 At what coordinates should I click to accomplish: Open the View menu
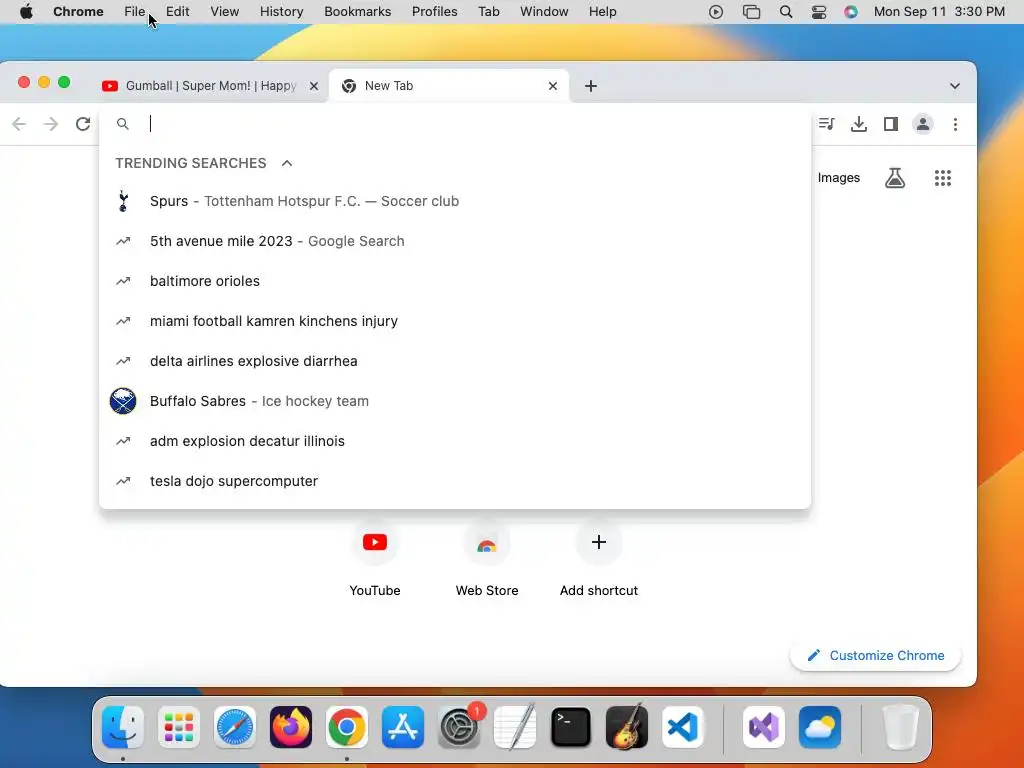[225, 12]
